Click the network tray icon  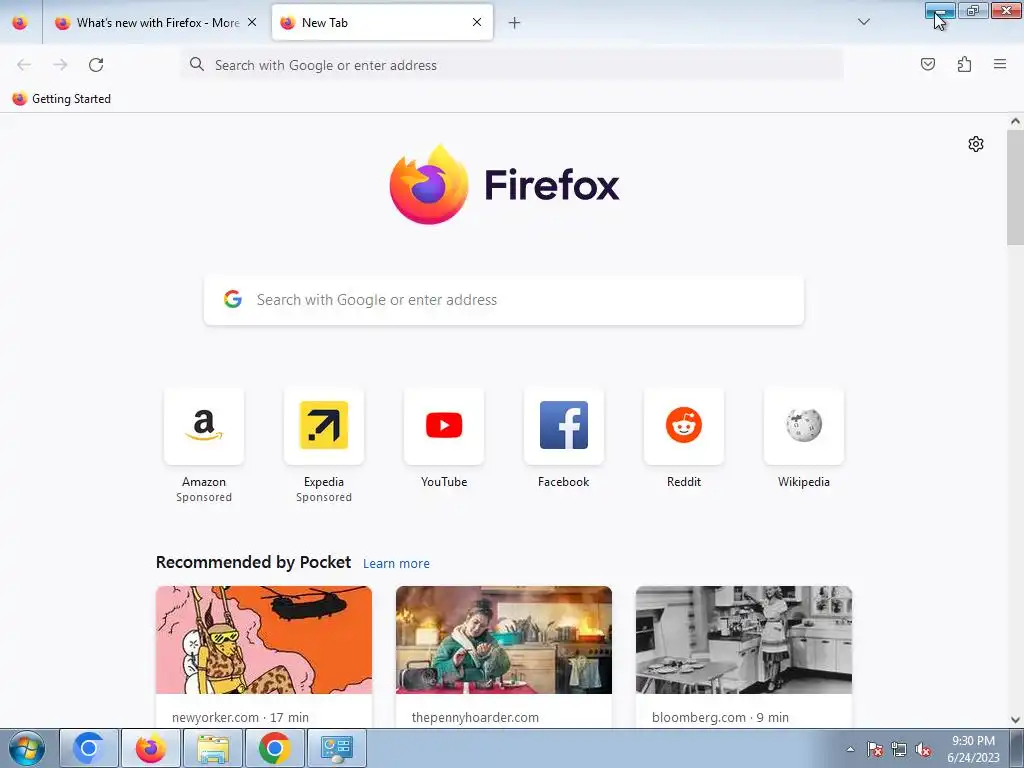tap(899, 749)
